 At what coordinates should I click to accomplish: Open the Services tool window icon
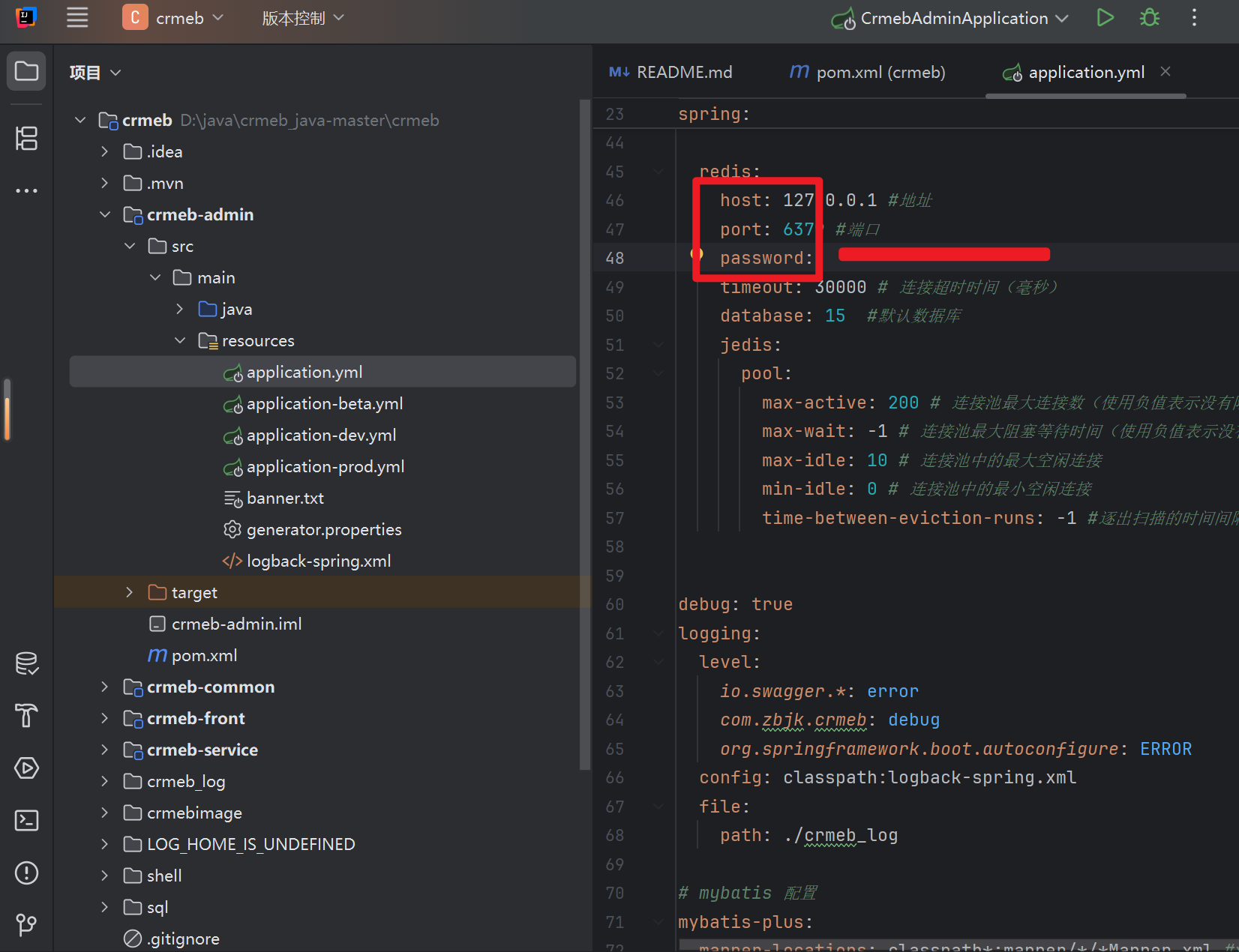pyautogui.click(x=26, y=768)
